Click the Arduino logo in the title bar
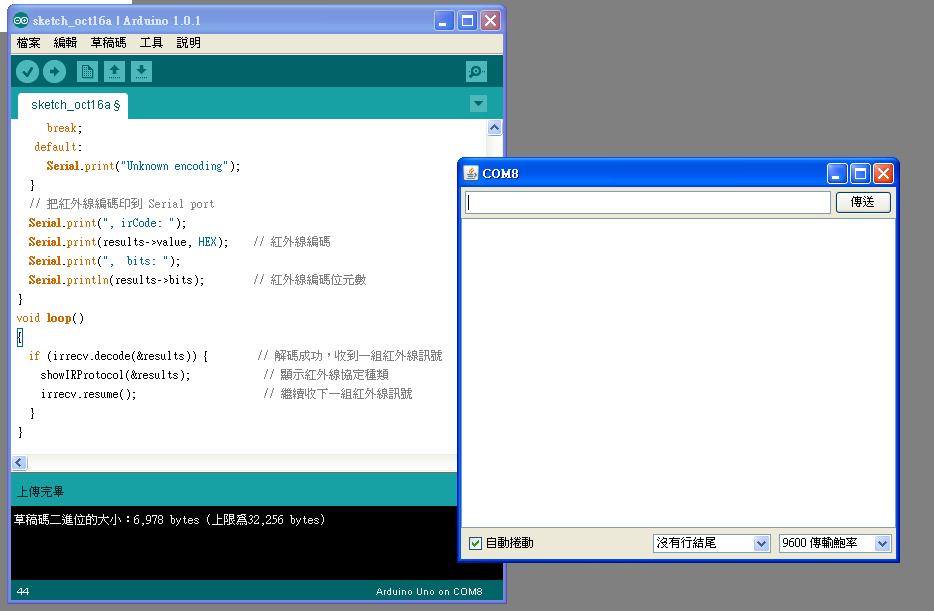 click(21, 20)
